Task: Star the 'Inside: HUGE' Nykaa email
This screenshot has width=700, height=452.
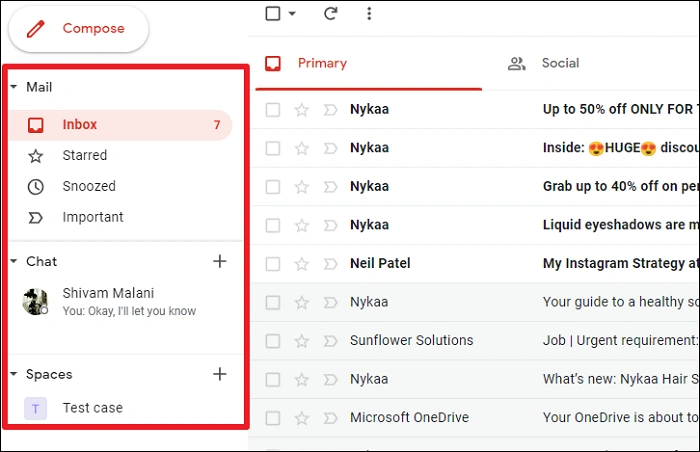Action: (x=302, y=148)
